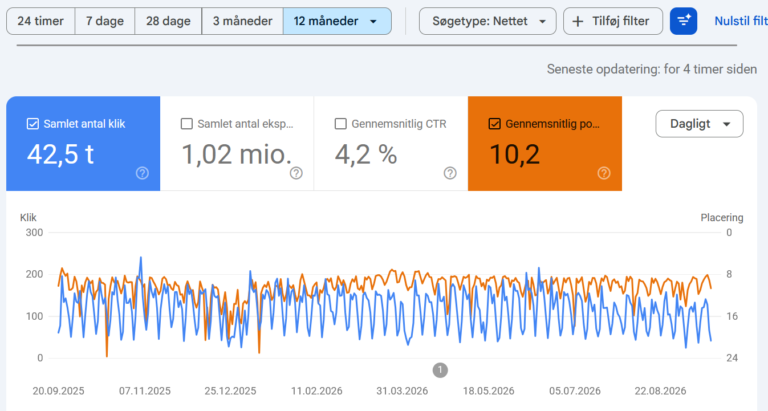
Task: Click the Tilføj filter button
Action: (x=613, y=21)
